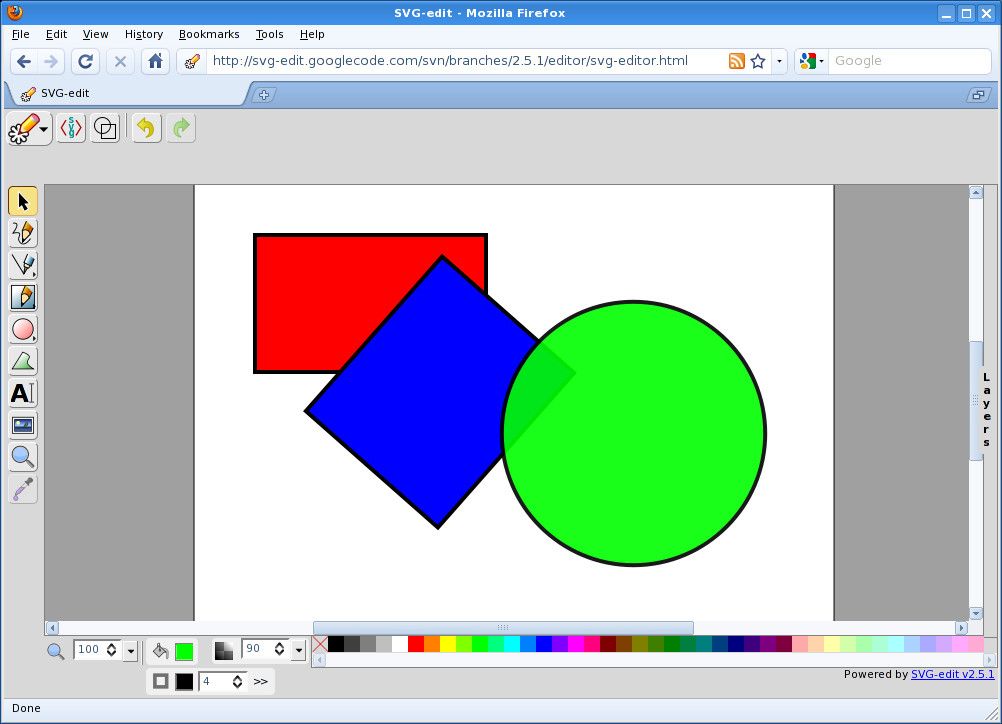This screenshot has height=724, width=1002.
Task: Activate the Ellipse/Circle tool
Action: pyautogui.click(x=23, y=329)
